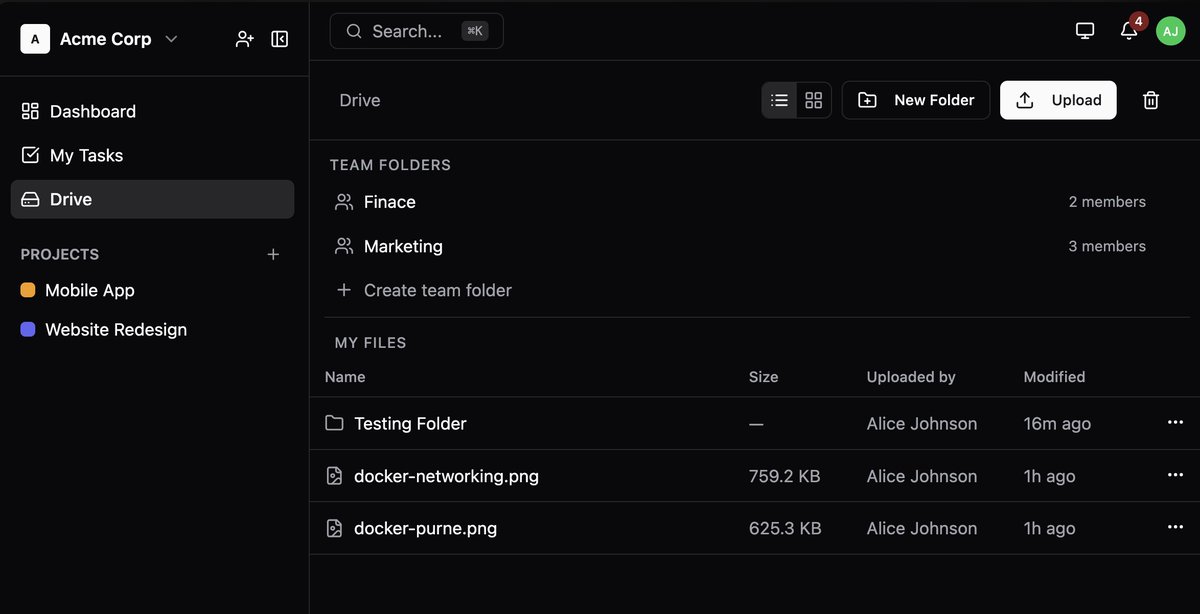
Task: Open the Website Redesign project
Action: coord(152,329)
